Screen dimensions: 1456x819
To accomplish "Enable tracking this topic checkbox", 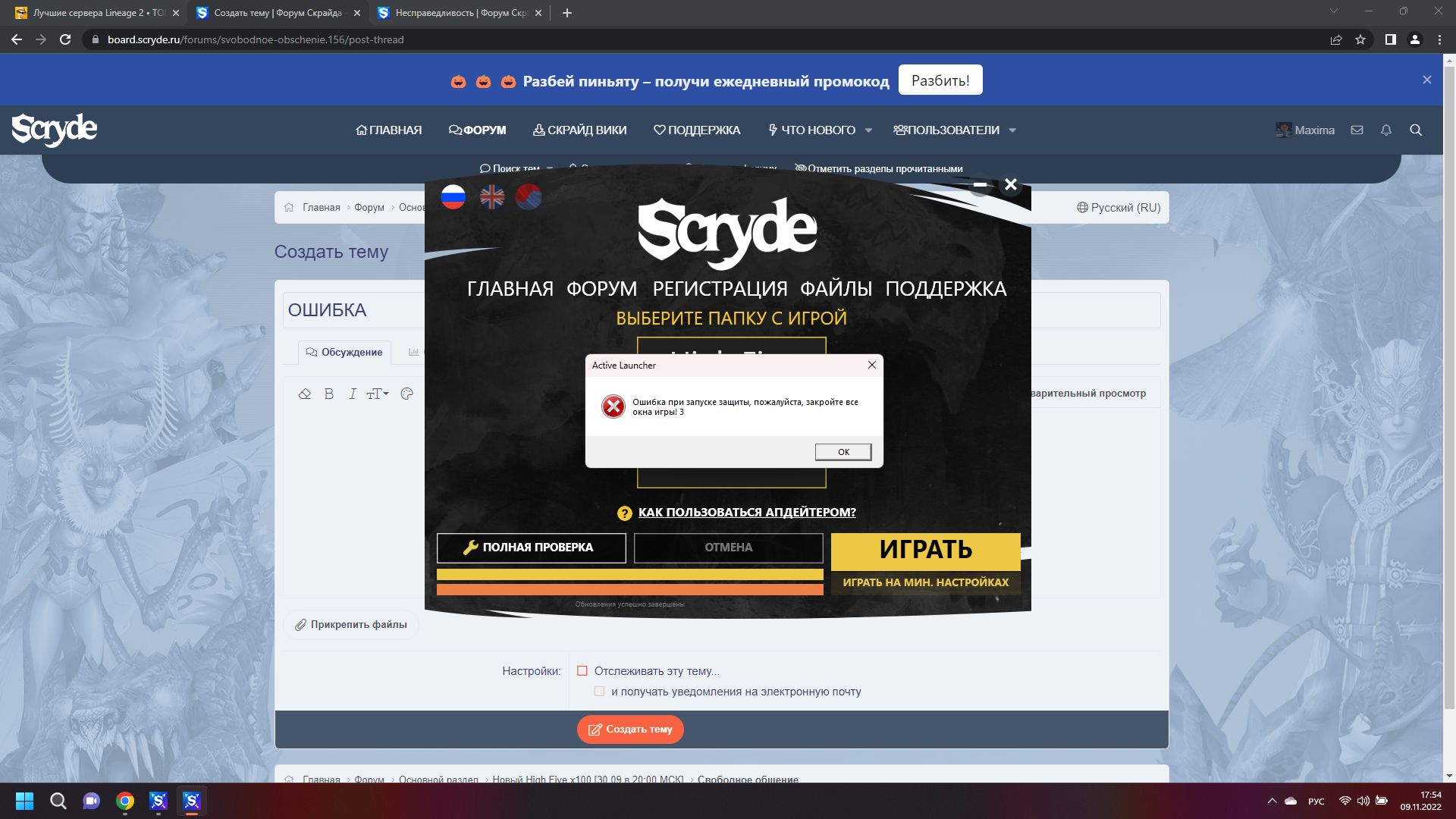I will click(x=582, y=670).
